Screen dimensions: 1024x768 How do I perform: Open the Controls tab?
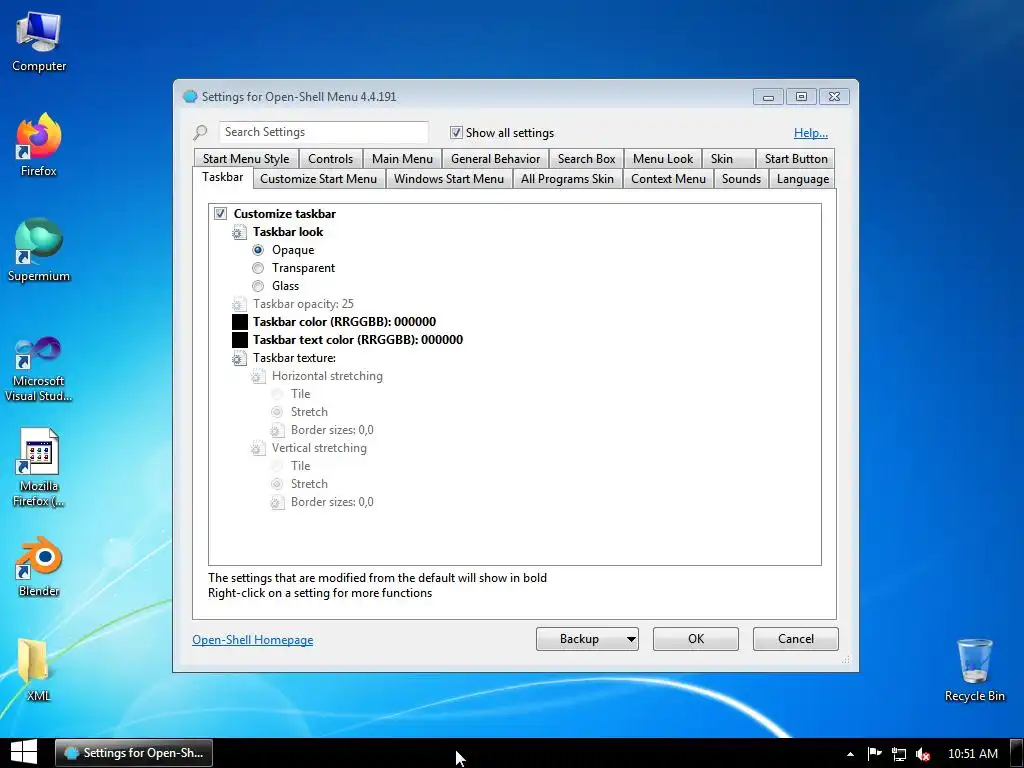330,159
